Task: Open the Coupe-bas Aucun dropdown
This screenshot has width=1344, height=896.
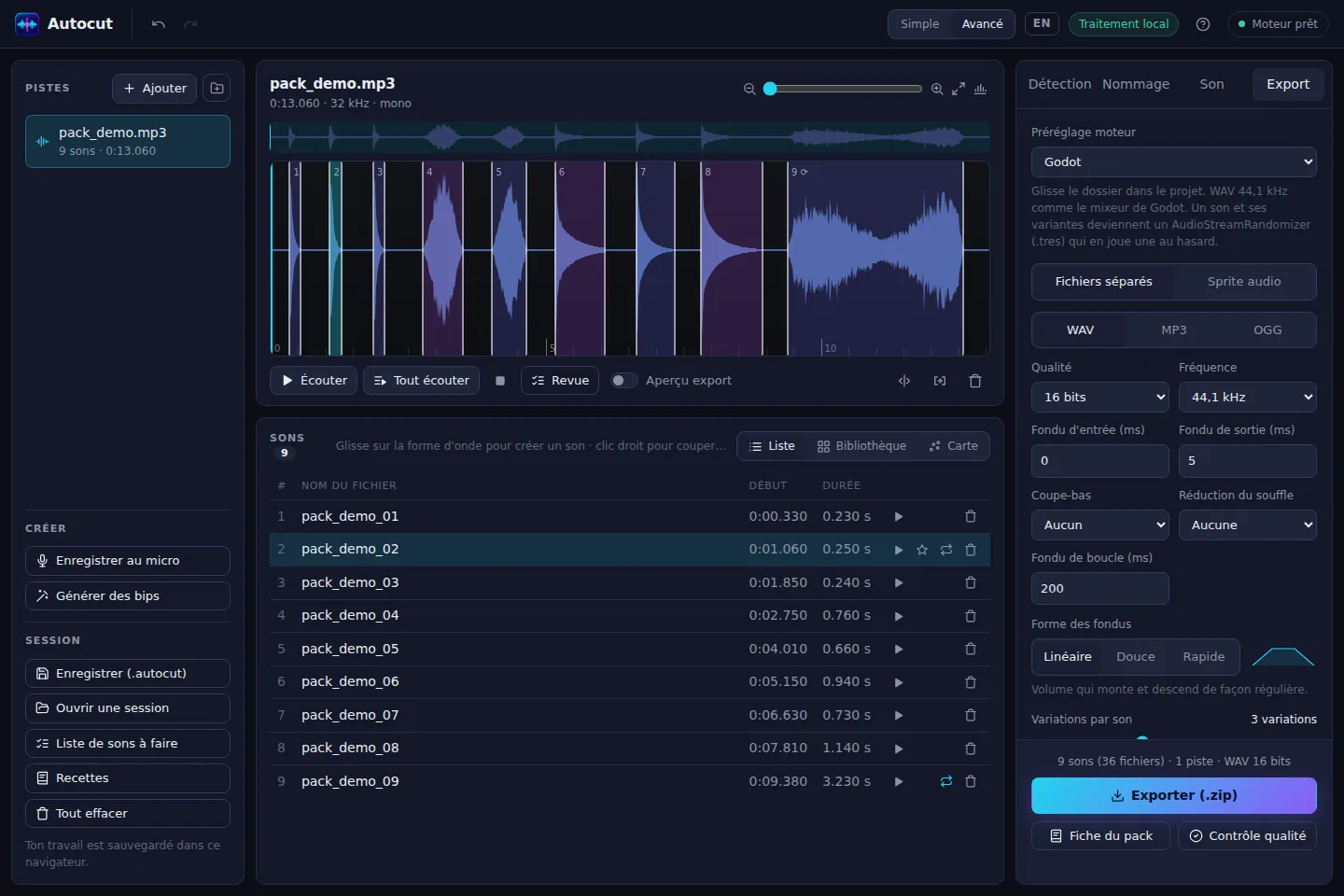Action: pyautogui.click(x=1100, y=525)
